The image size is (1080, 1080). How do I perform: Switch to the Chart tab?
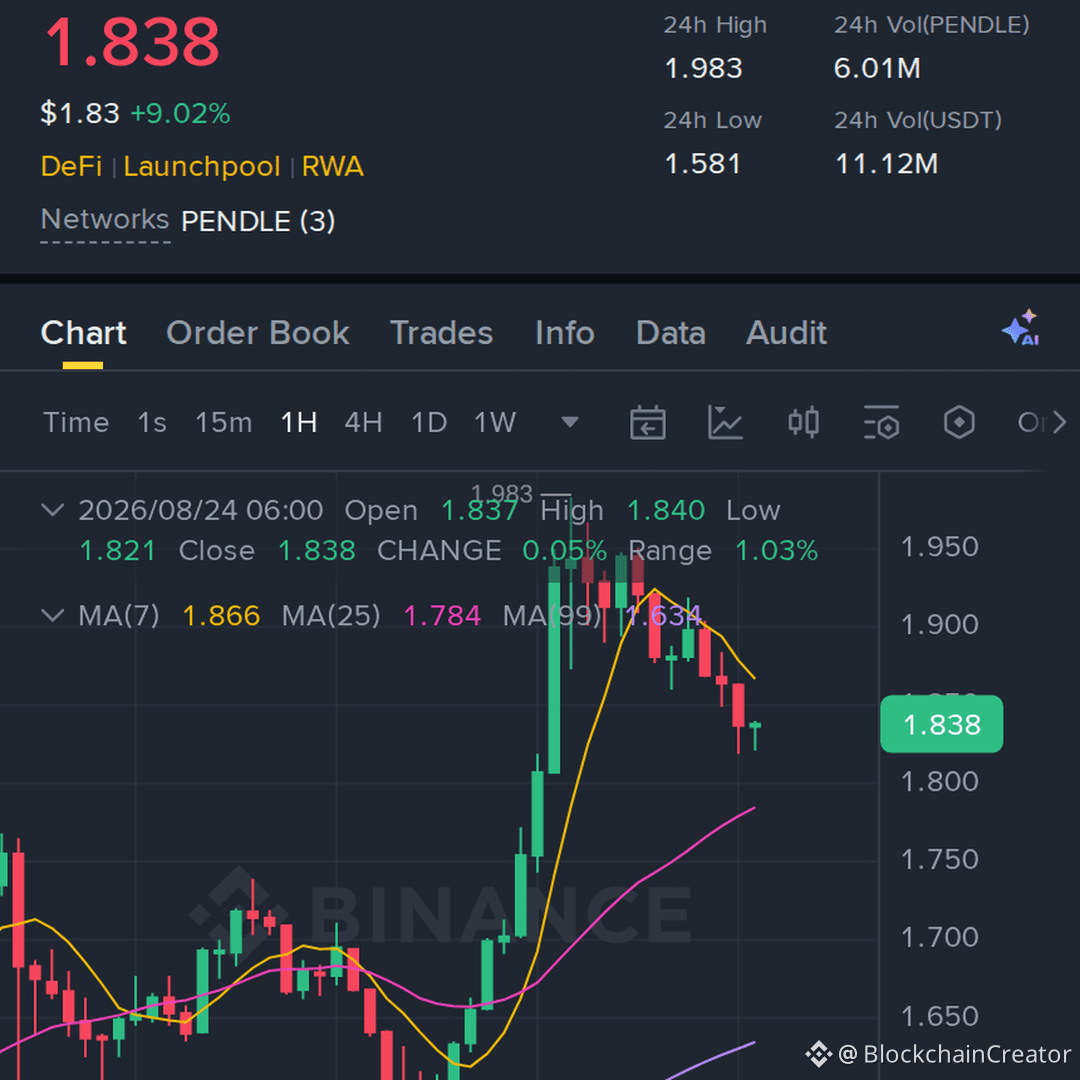(83, 333)
